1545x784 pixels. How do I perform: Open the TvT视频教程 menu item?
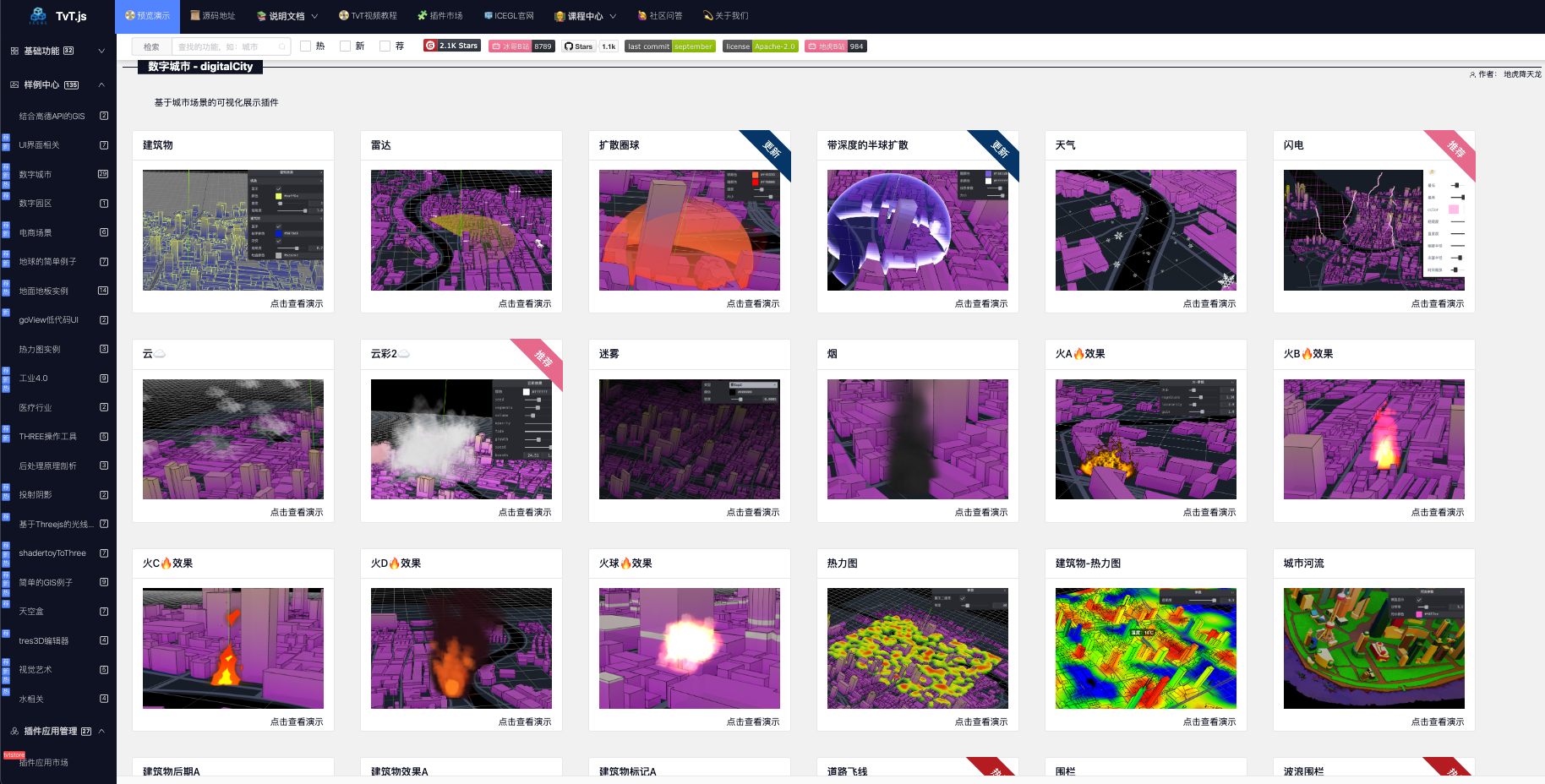point(368,16)
